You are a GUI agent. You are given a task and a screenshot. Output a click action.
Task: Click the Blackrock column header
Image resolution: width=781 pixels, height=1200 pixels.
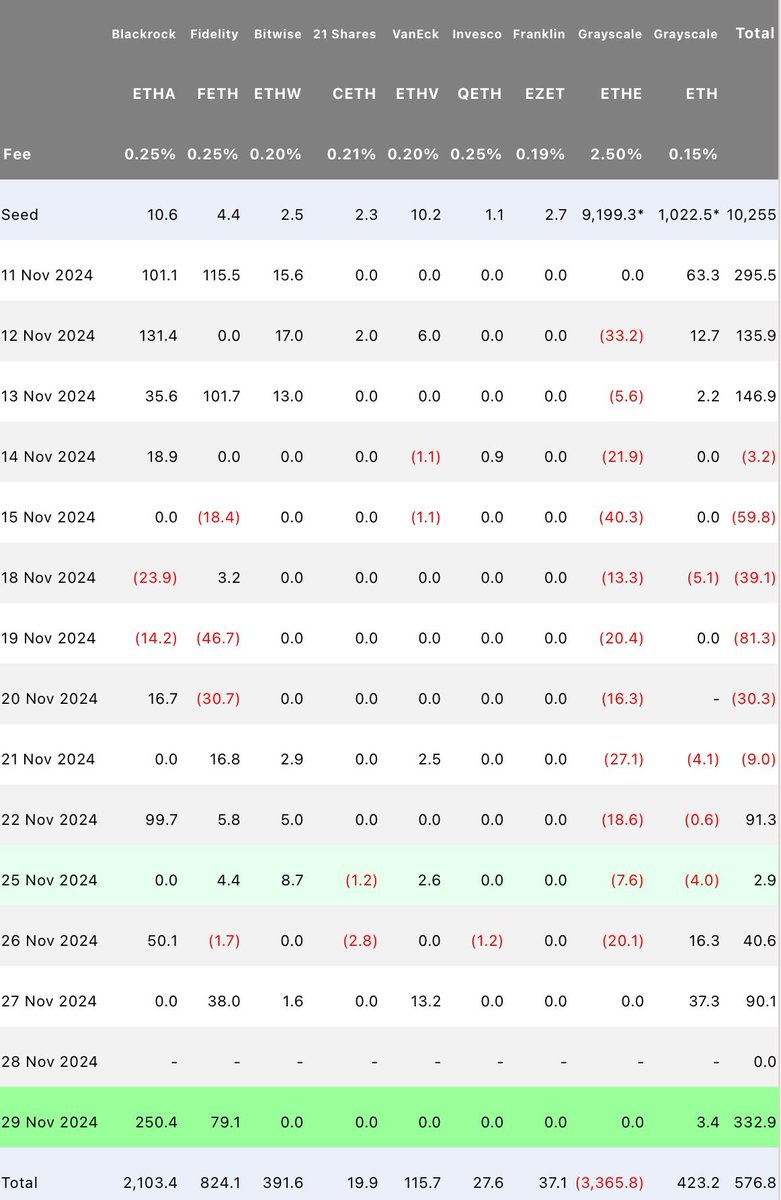point(144,34)
